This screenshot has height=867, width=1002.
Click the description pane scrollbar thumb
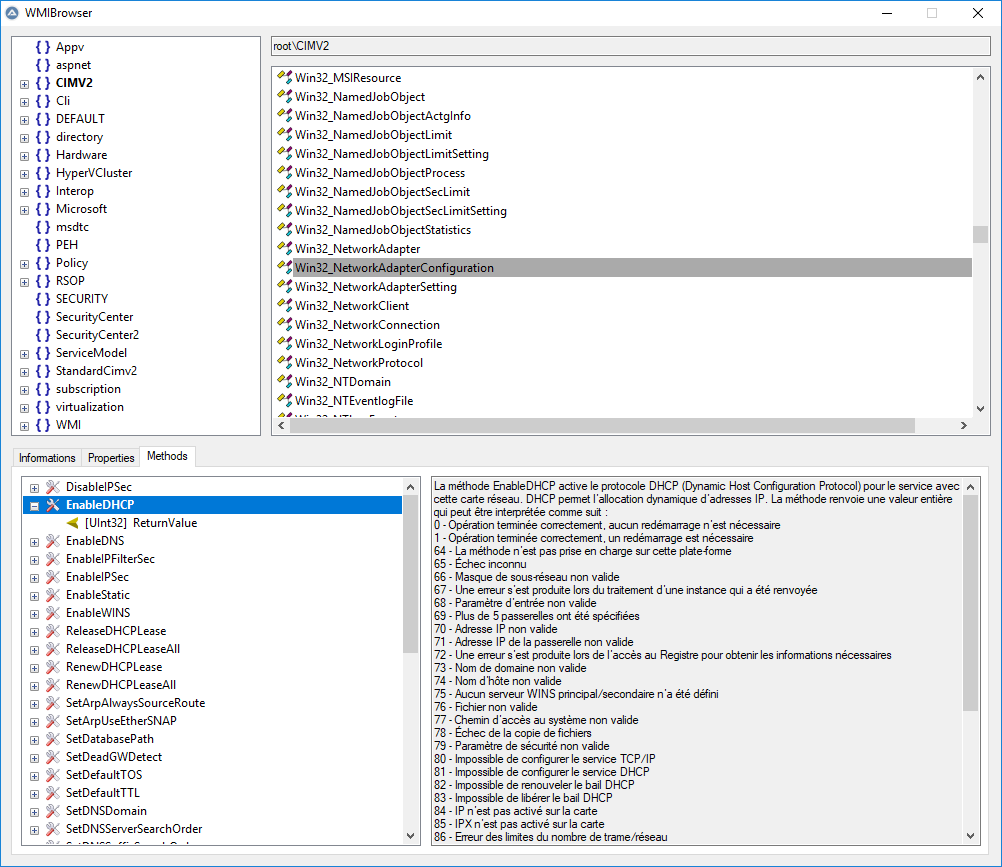[x=970, y=603]
